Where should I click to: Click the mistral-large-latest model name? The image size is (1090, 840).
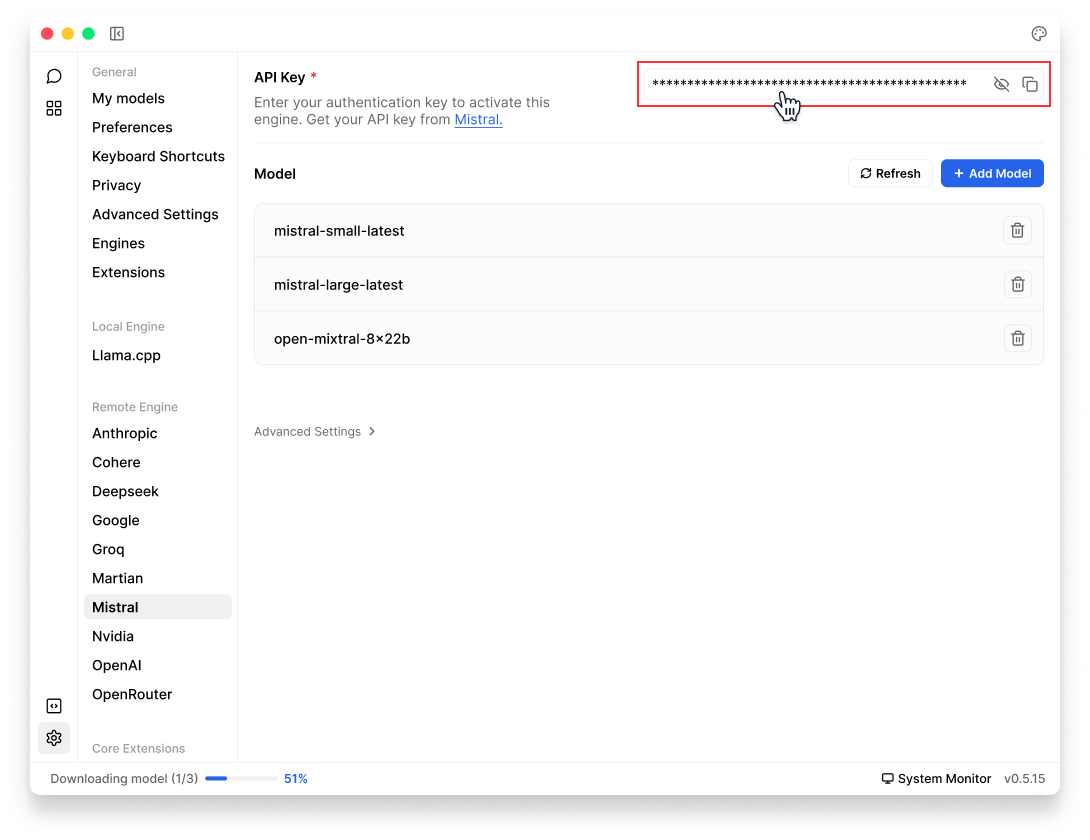point(339,285)
